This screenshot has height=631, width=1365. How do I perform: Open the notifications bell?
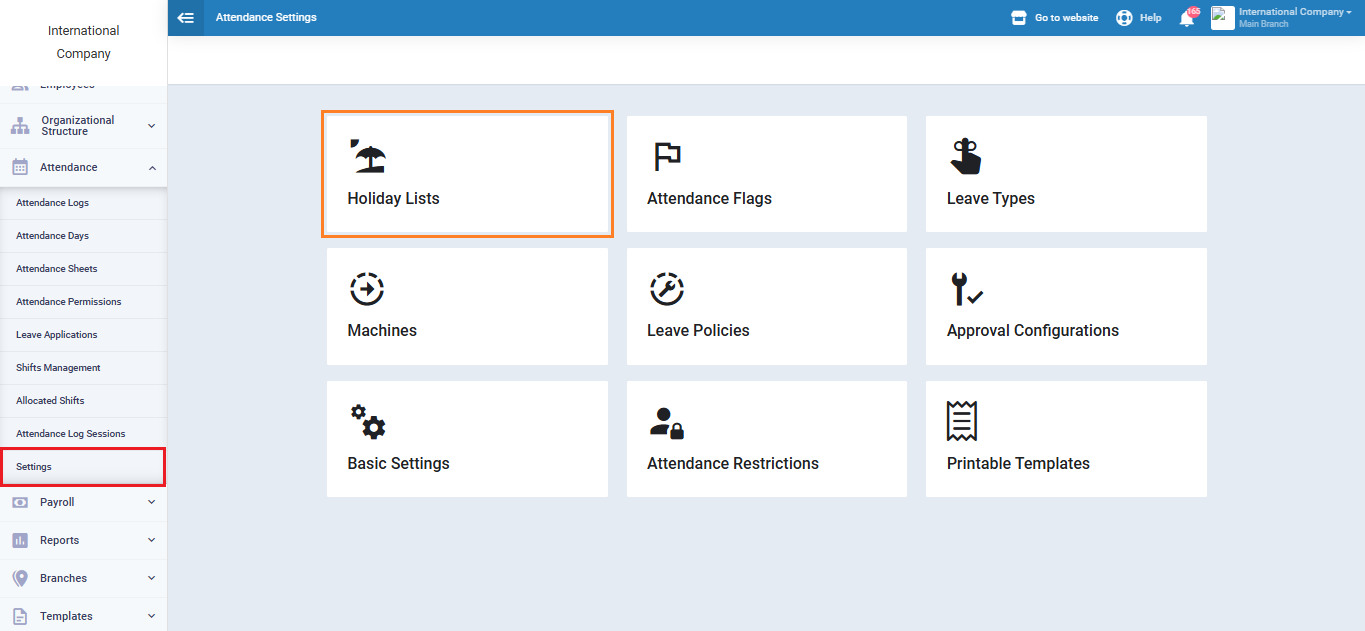pyautogui.click(x=1187, y=18)
